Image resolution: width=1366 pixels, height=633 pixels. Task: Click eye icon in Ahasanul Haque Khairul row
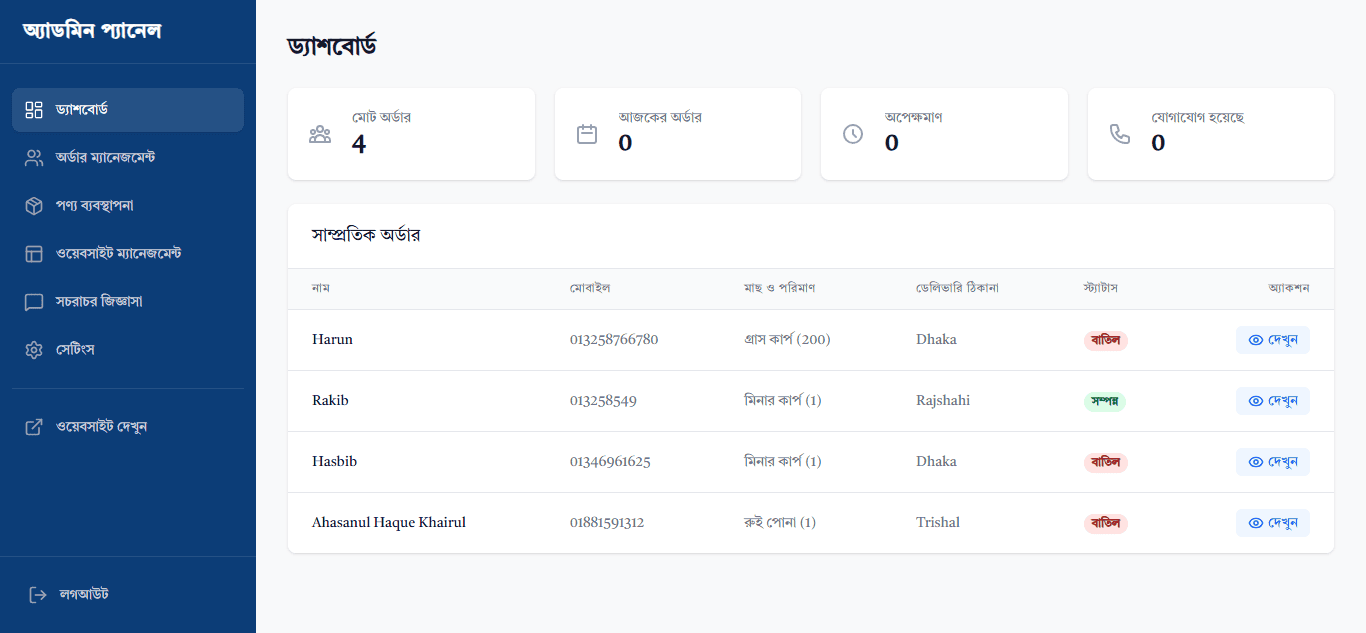1256,523
